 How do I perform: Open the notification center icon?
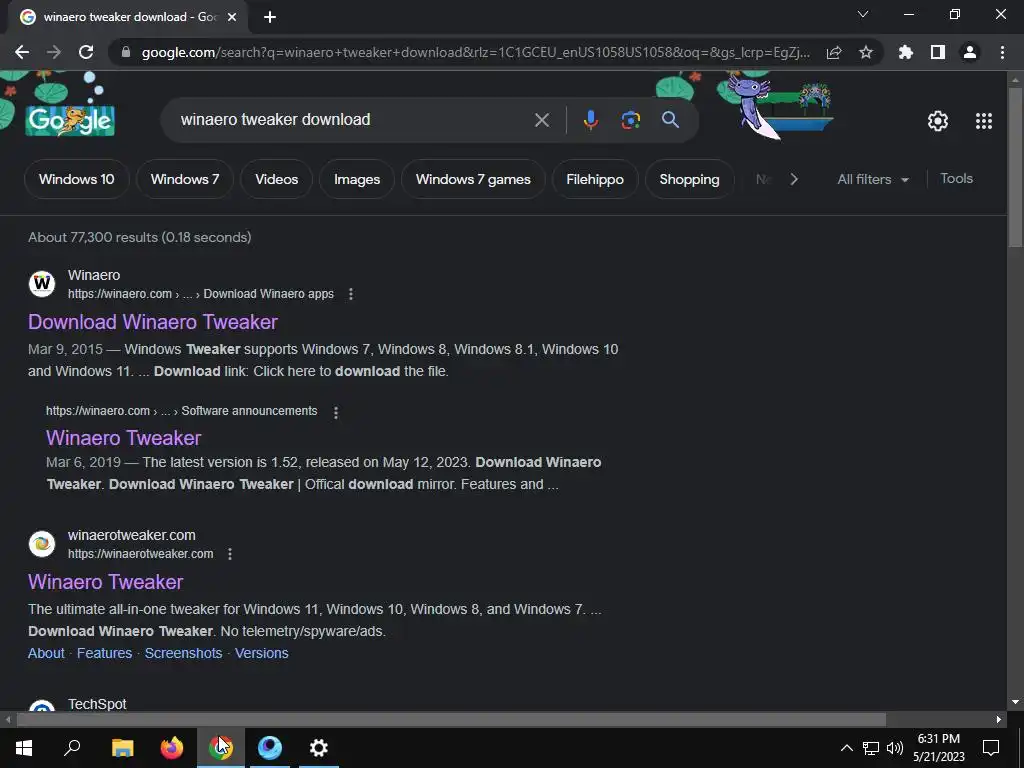[x=991, y=748]
